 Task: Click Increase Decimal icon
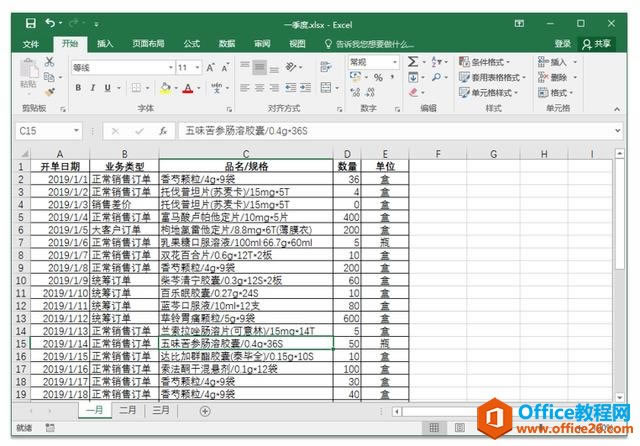point(355,92)
